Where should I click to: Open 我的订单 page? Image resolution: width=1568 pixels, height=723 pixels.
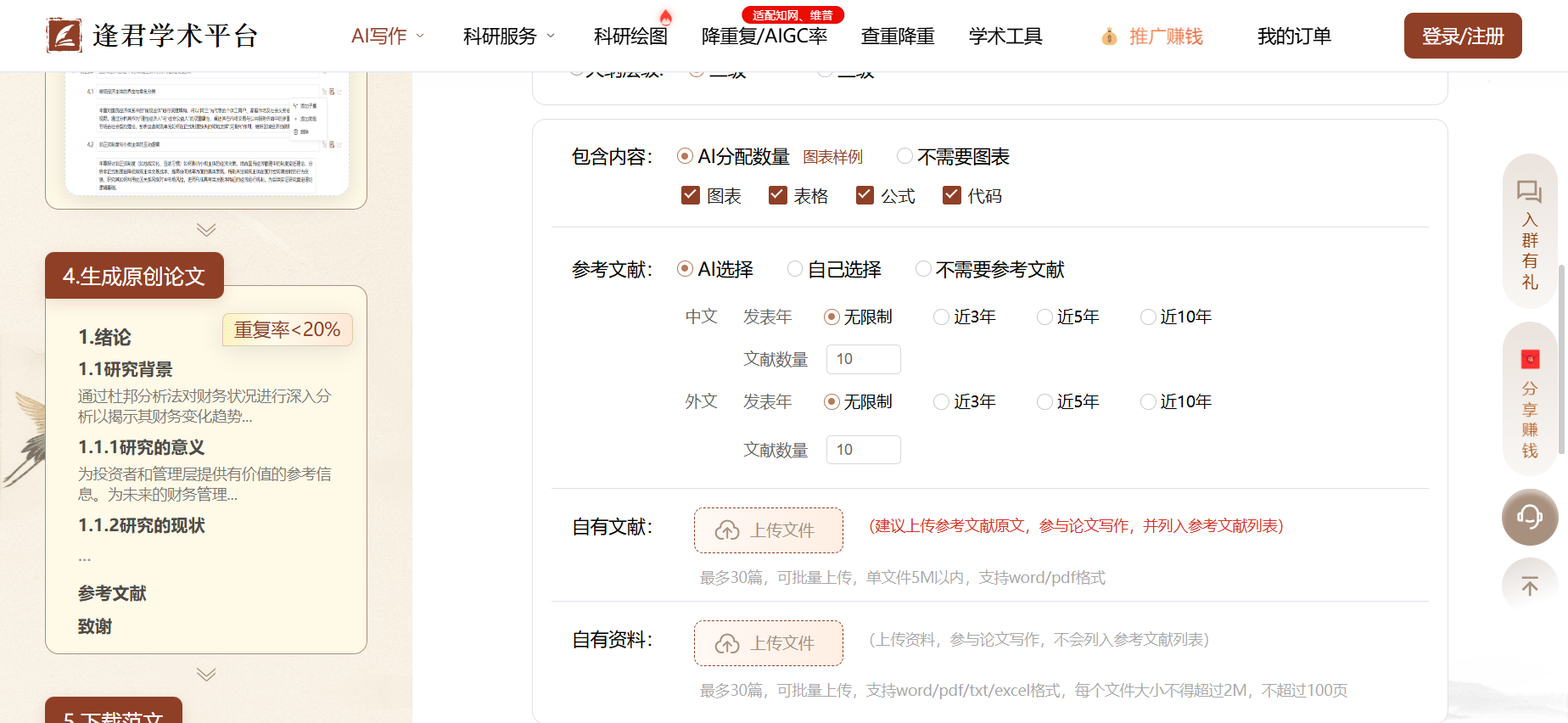click(1294, 36)
